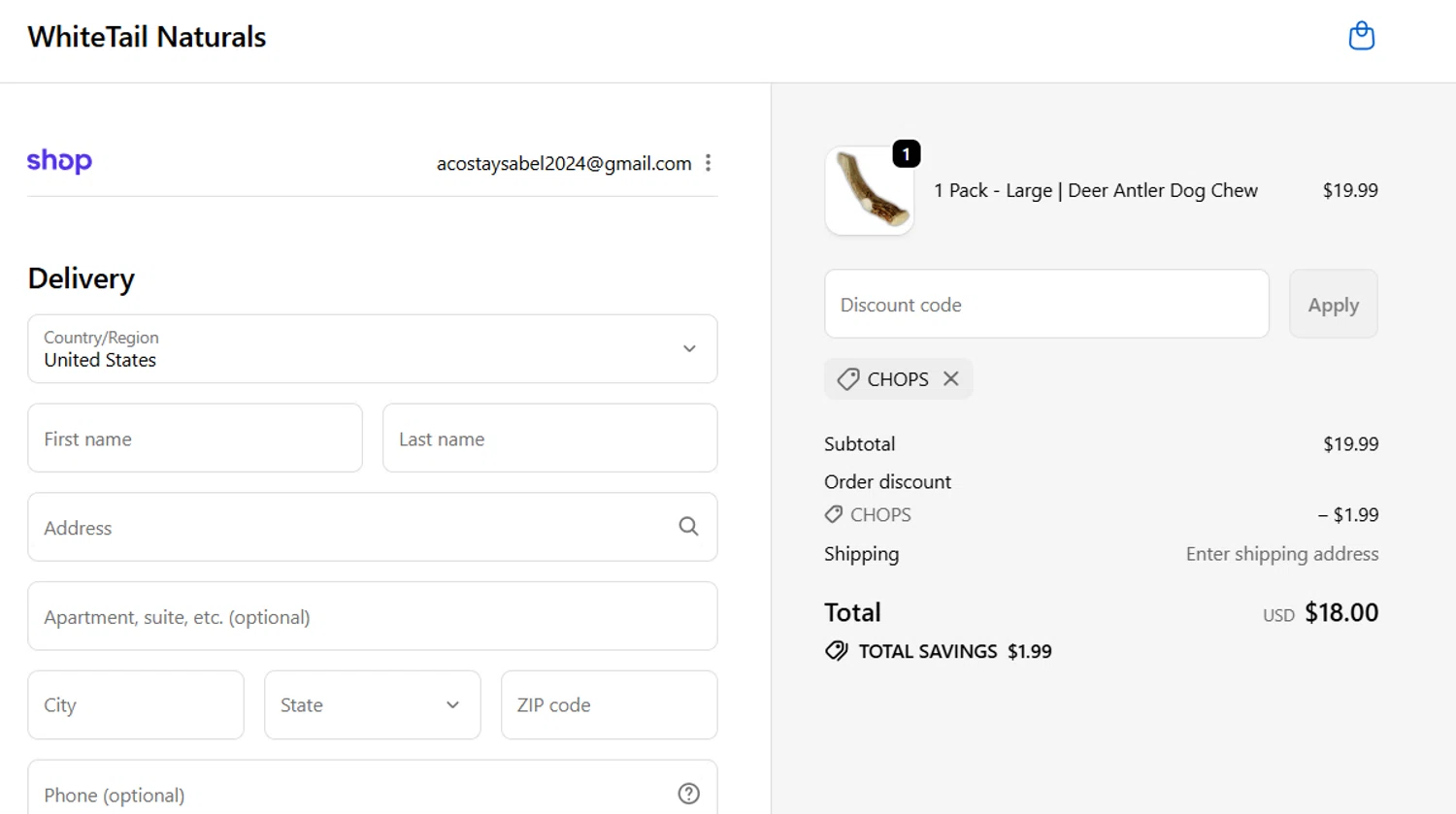Click the Deer Antler product thumbnail
Screen dimensions: 1456x814
(x=869, y=190)
